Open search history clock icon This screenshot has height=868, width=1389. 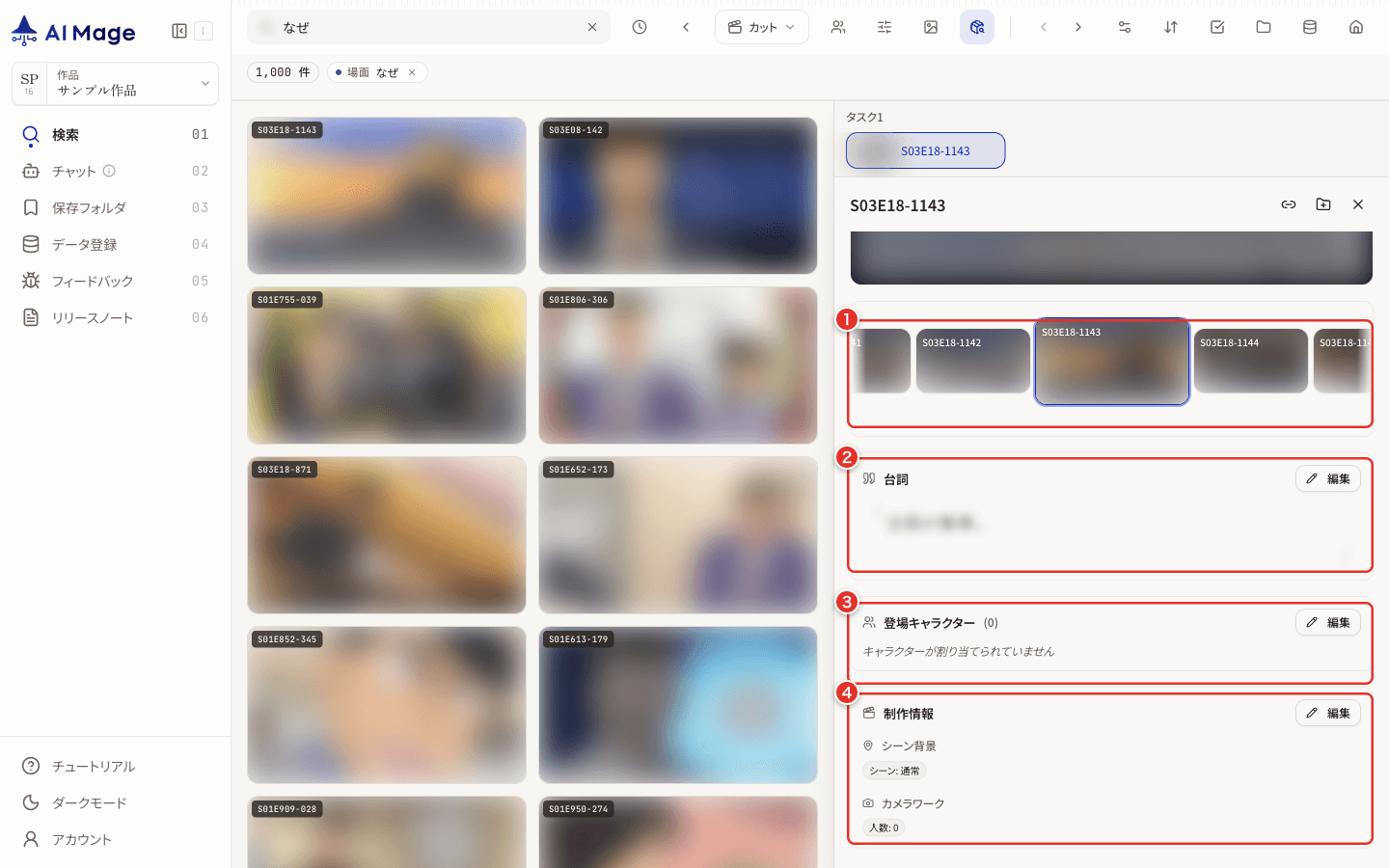click(x=640, y=27)
